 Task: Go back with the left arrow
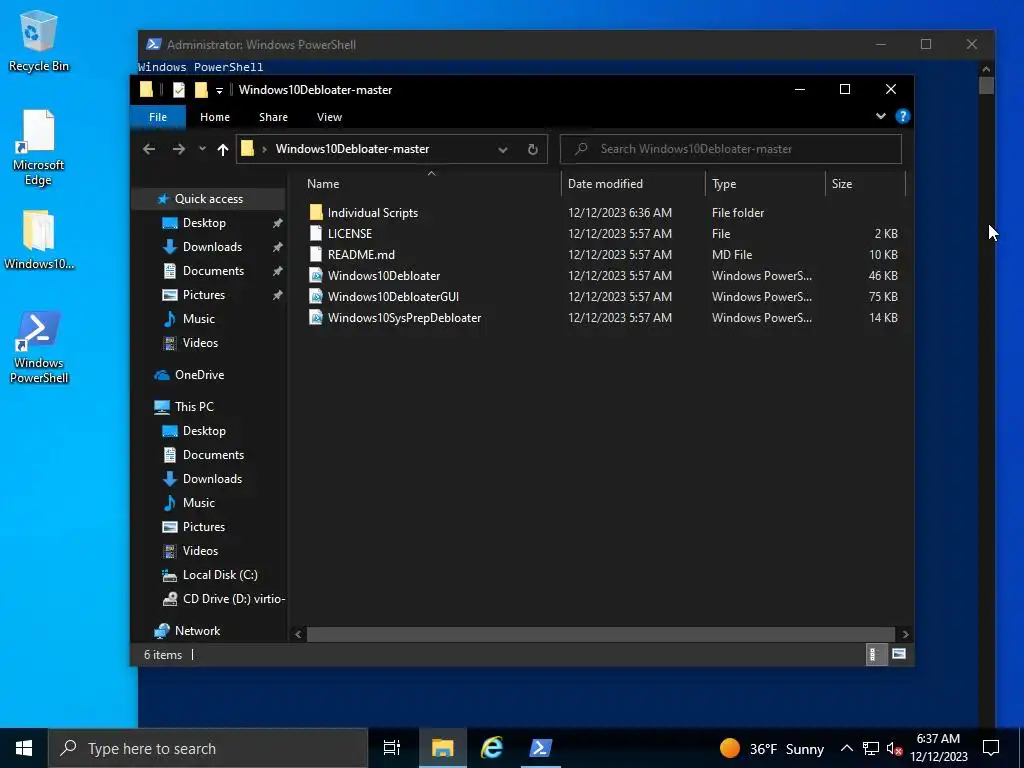[x=149, y=149]
